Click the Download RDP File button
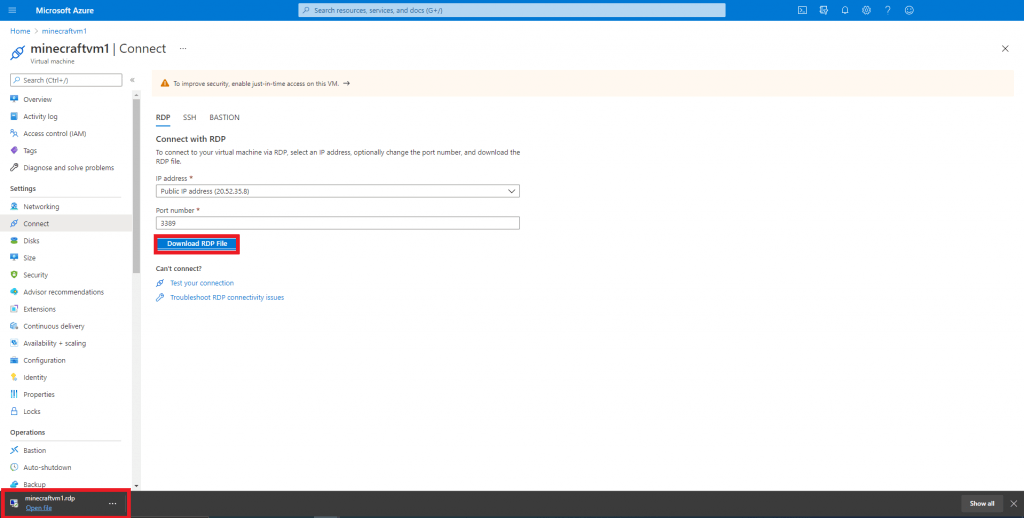Viewport: 1024px width, 518px height. click(197, 244)
